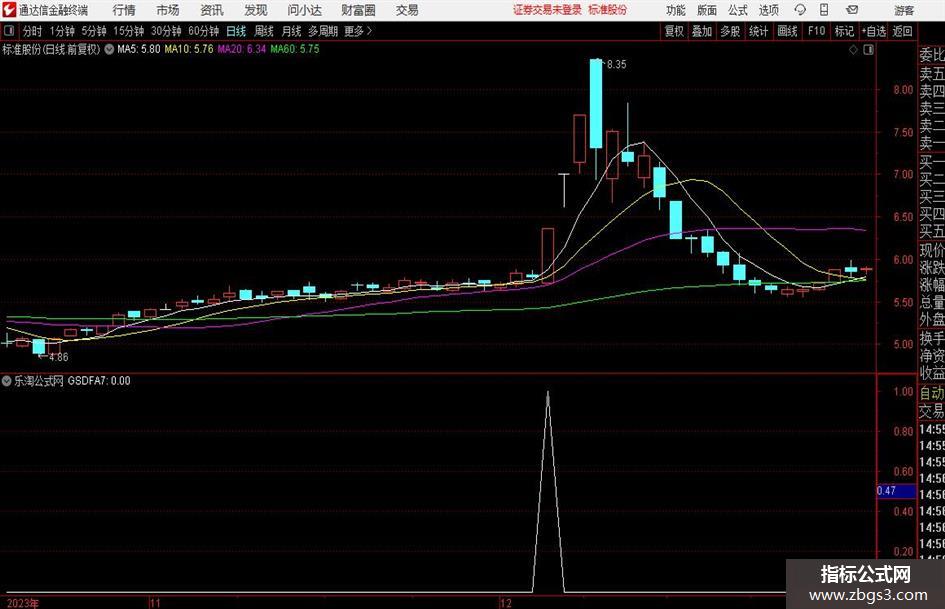945x609 pixels.
Task: Switch to the 分时 chart tab
Action: [x=33, y=31]
